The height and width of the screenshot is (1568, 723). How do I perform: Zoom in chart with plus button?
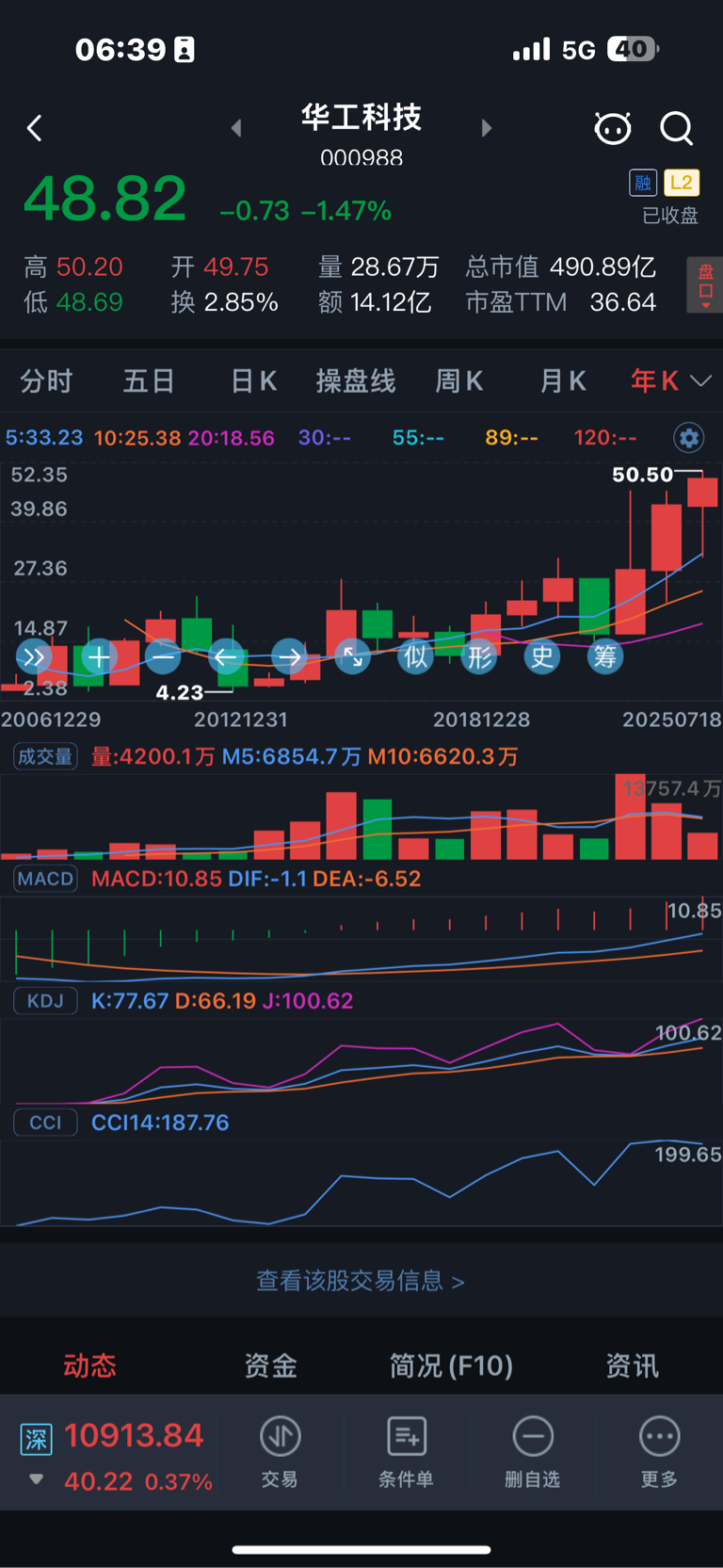(99, 656)
